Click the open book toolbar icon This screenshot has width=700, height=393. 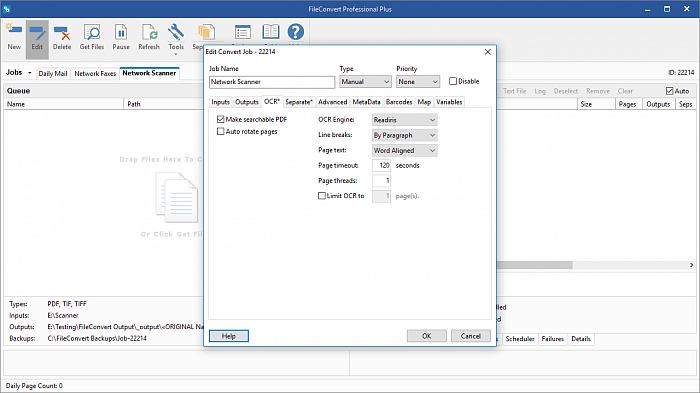point(271,32)
